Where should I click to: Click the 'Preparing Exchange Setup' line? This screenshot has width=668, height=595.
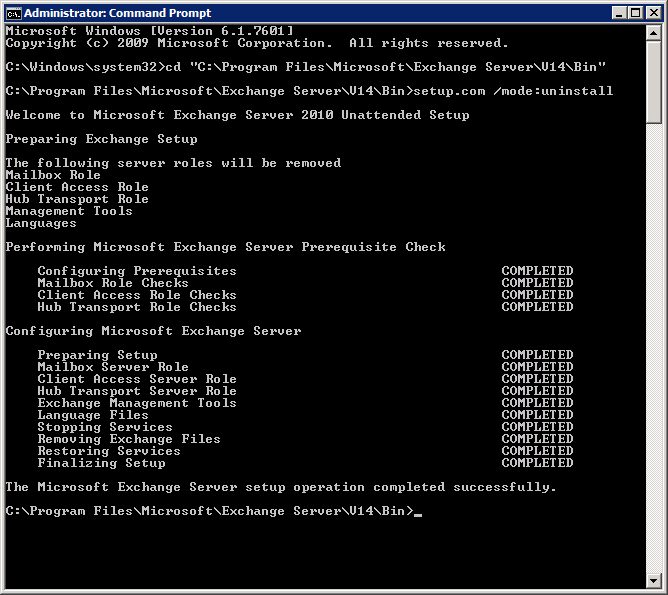point(101,139)
